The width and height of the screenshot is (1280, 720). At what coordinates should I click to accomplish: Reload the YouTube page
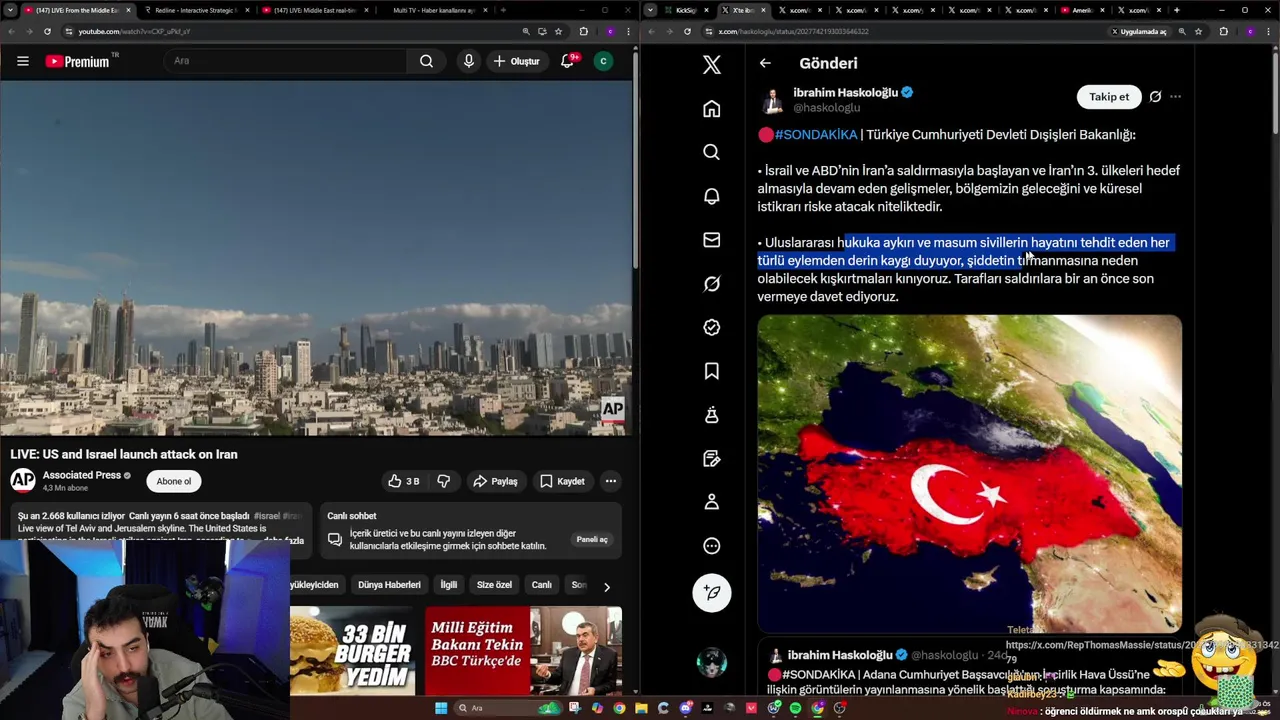(47, 31)
